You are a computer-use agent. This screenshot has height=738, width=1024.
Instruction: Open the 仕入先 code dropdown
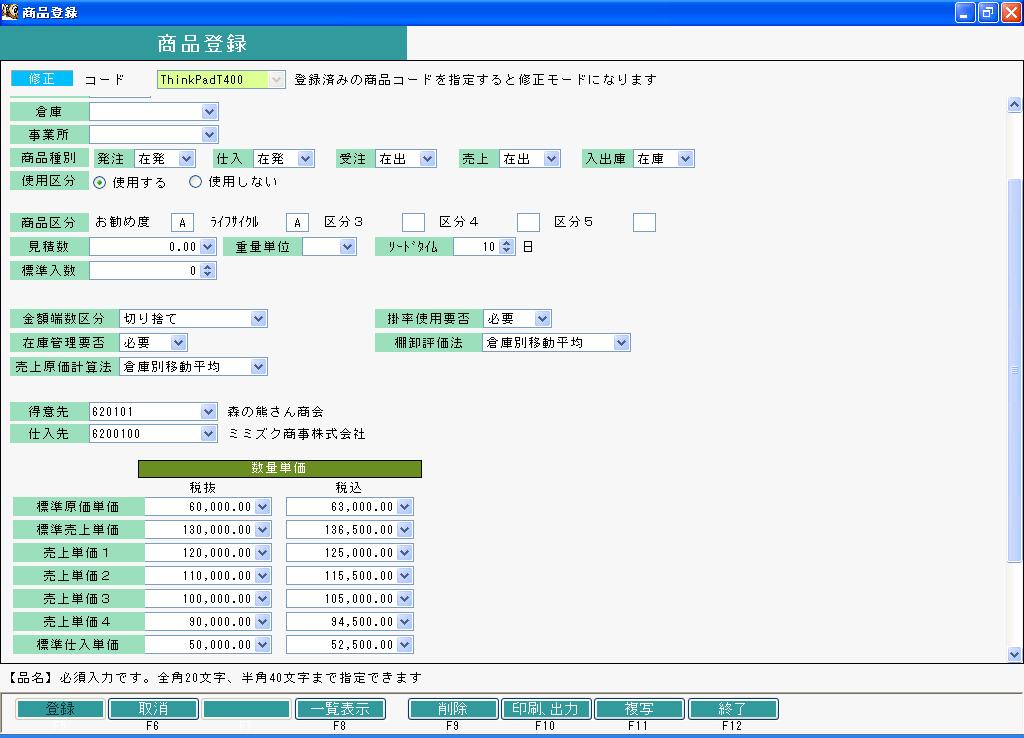coord(208,434)
